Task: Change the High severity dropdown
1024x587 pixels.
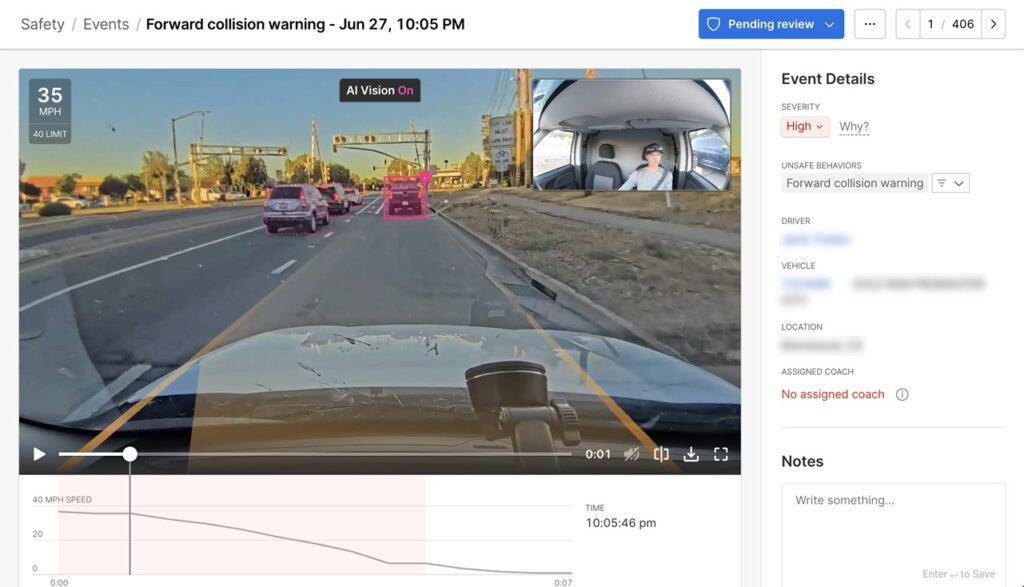Action: tap(805, 126)
